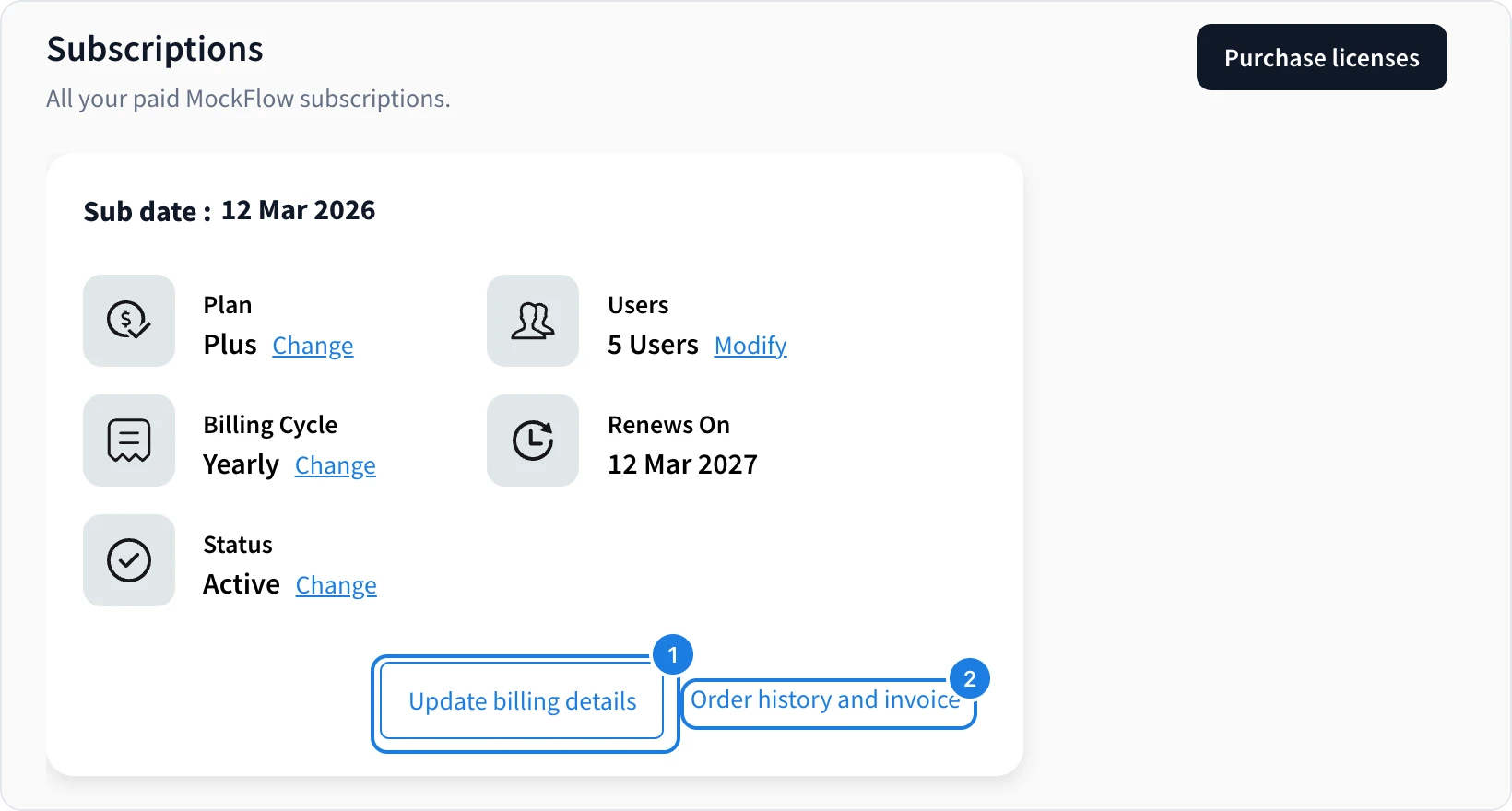Click the 'Active' status value

click(242, 584)
